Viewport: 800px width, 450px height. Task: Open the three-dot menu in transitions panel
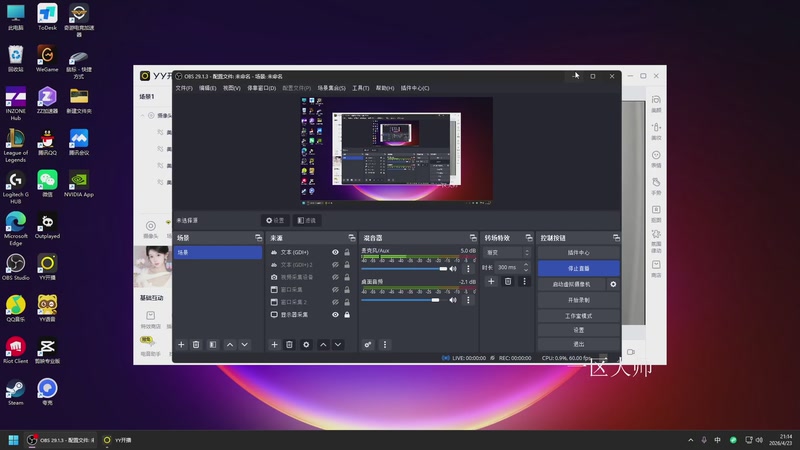pos(524,282)
